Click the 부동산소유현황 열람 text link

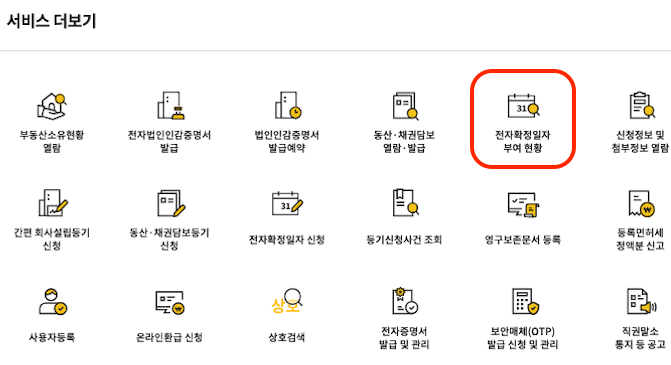pyautogui.click(x=52, y=141)
